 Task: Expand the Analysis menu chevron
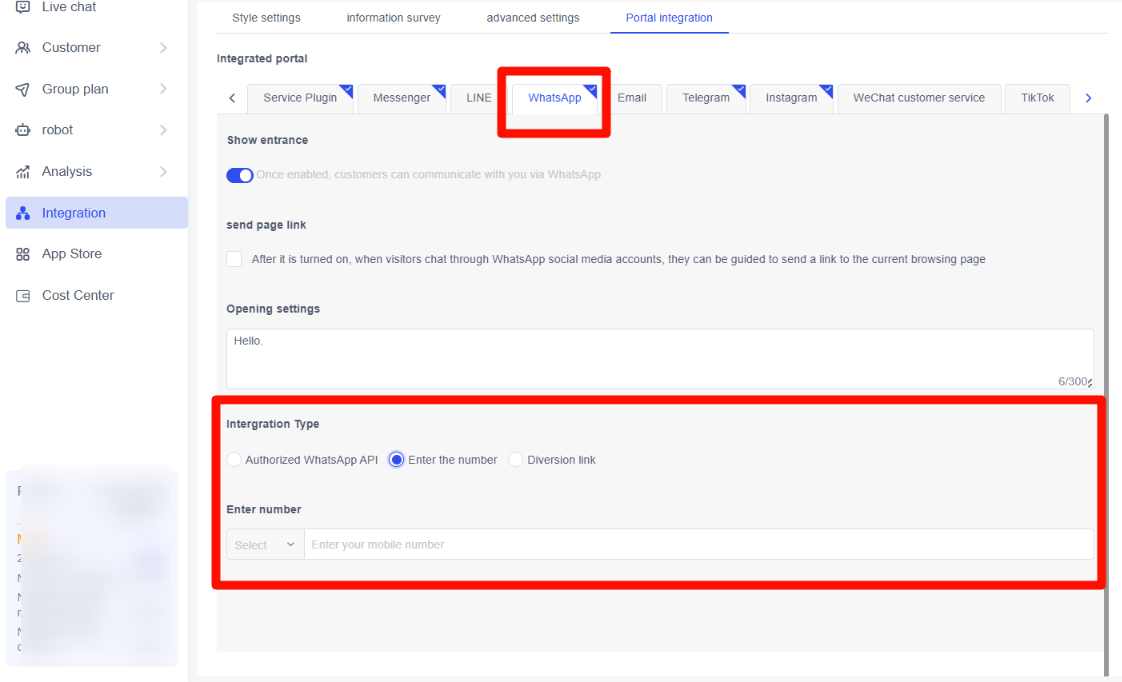coord(163,172)
